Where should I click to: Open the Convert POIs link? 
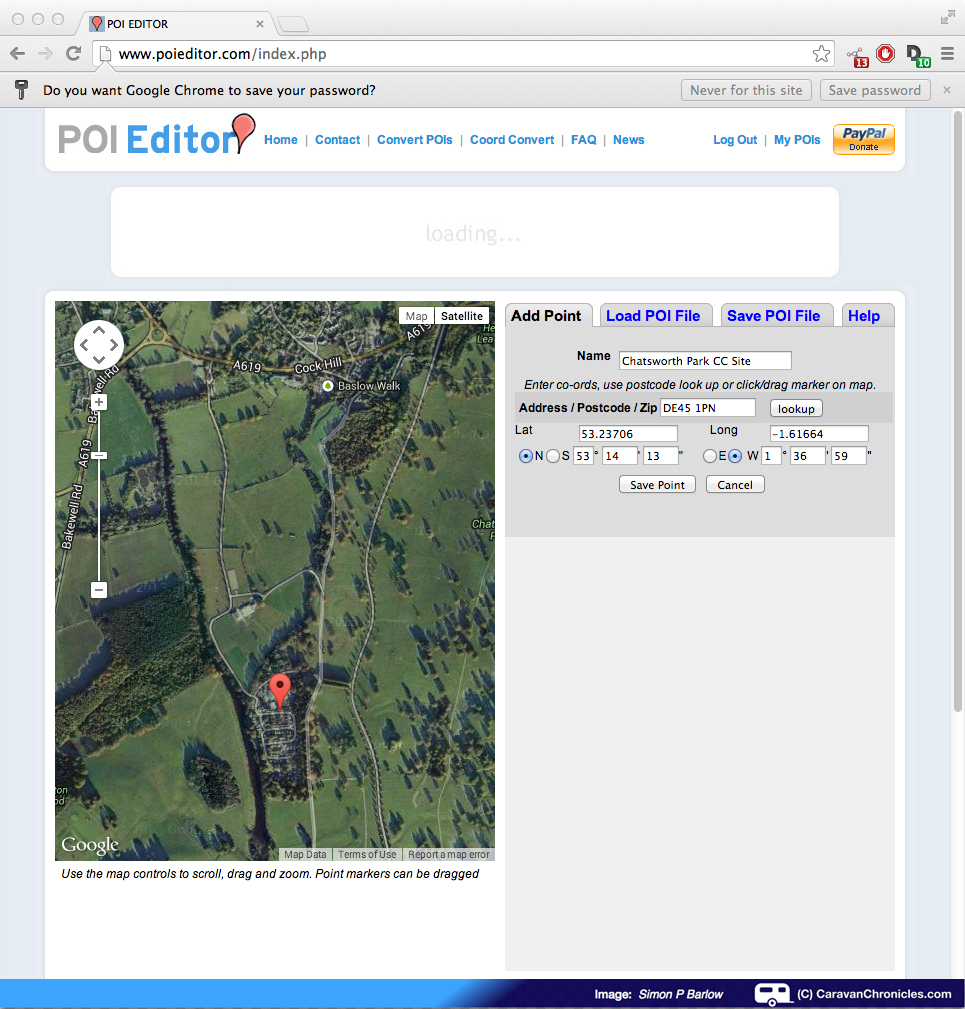coord(414,140)
